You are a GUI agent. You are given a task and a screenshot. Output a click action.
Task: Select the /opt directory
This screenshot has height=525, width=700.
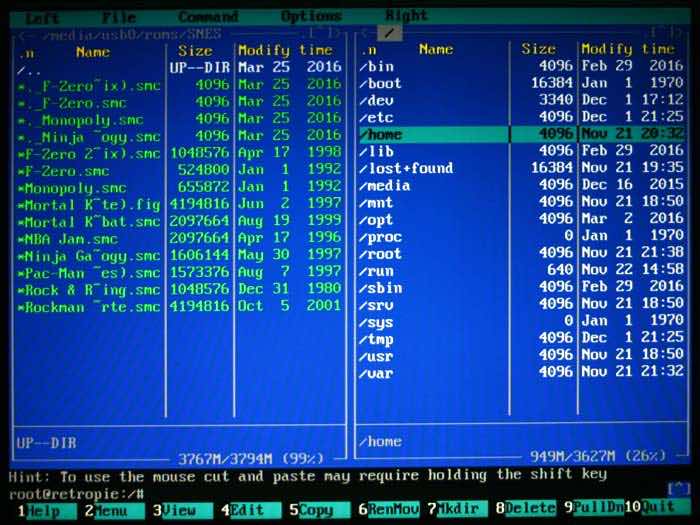pyautogui.click(x=521, y=219)
